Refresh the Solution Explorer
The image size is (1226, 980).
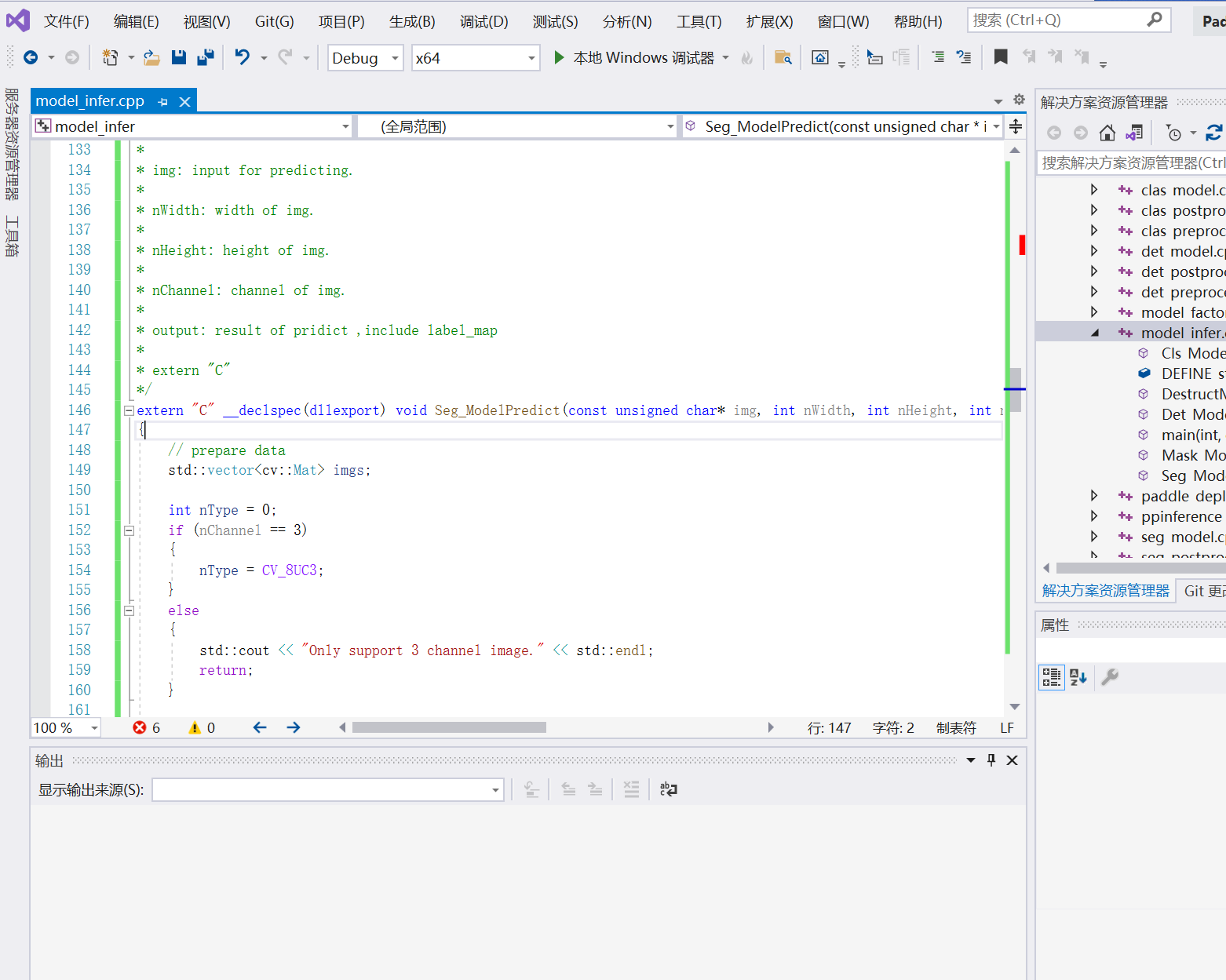(1213, 133)
